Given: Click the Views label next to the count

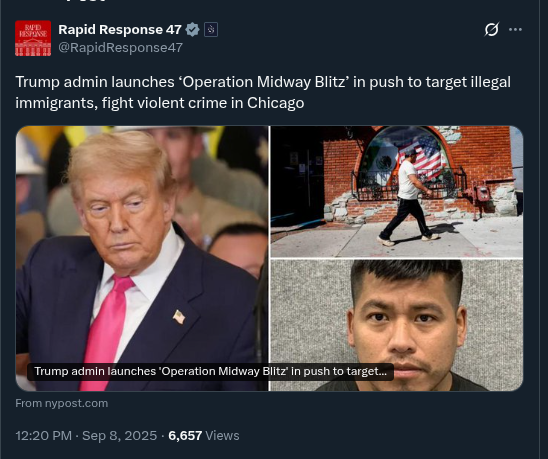Looking at the screenshot, I should pos(222,436).
